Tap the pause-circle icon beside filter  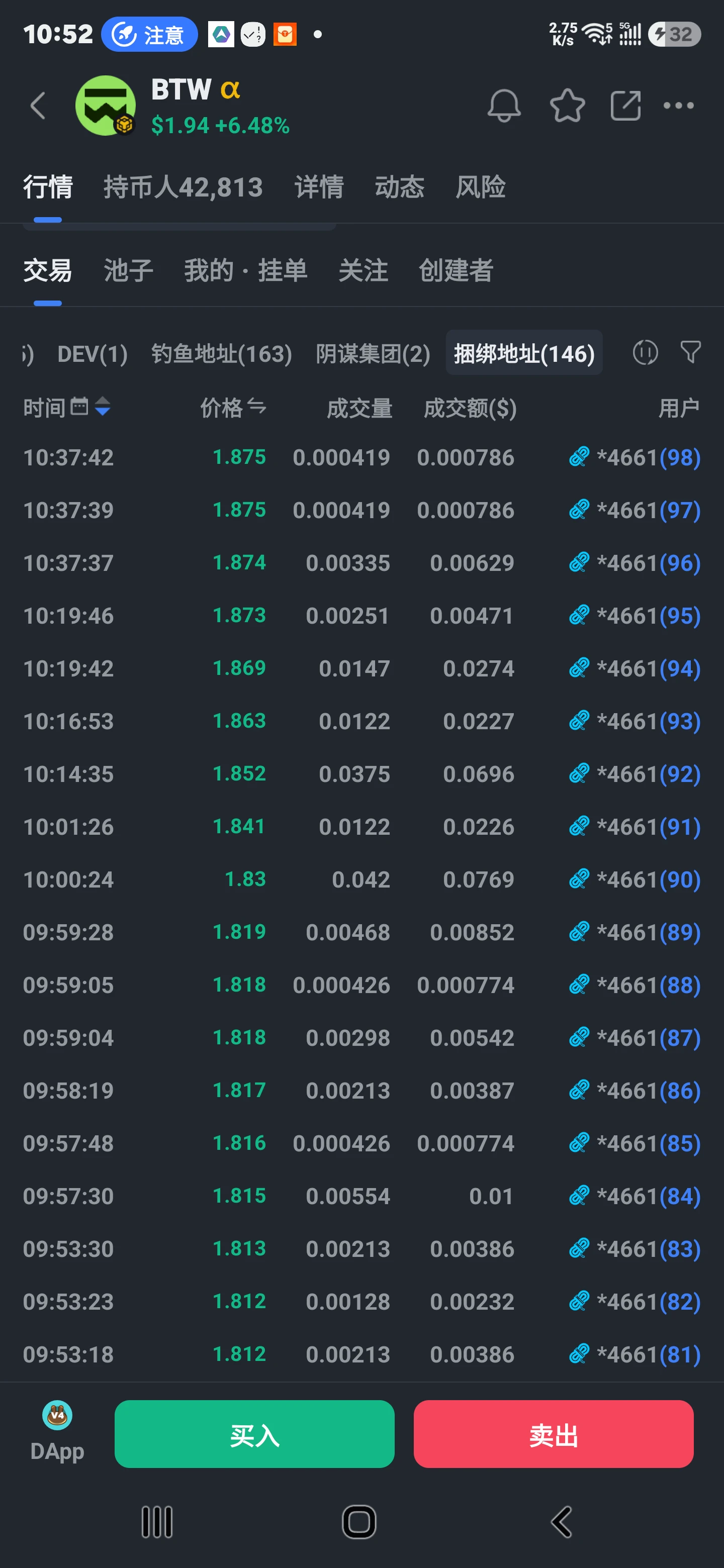pos(645,352)
